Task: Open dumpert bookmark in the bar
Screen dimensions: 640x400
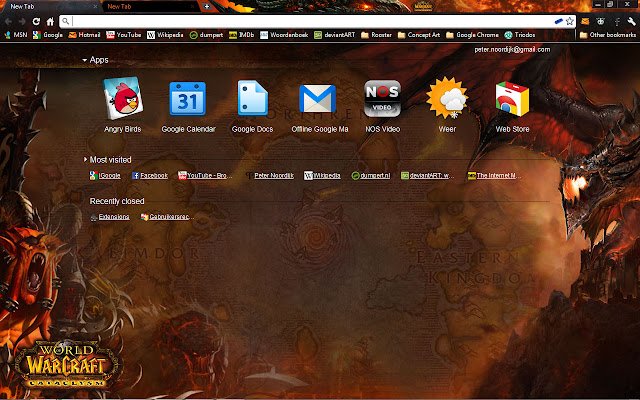Action: pyautogui.click(x=207, y=35)
